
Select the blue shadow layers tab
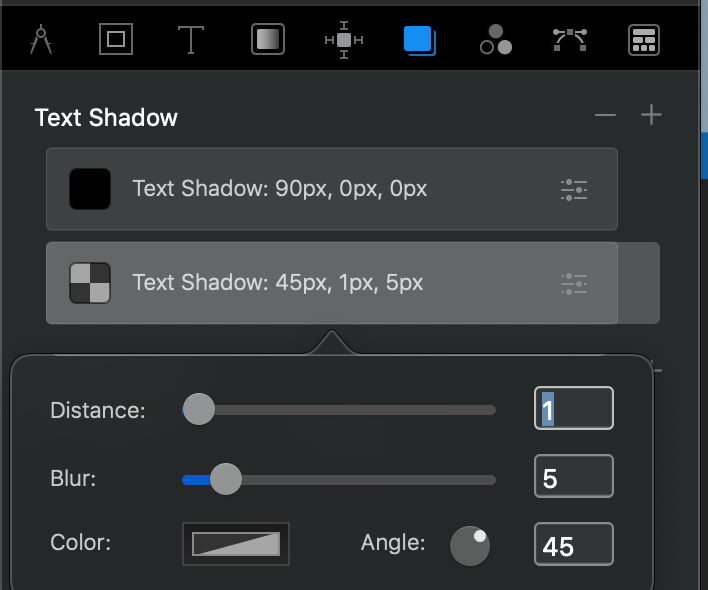[420, 40]
